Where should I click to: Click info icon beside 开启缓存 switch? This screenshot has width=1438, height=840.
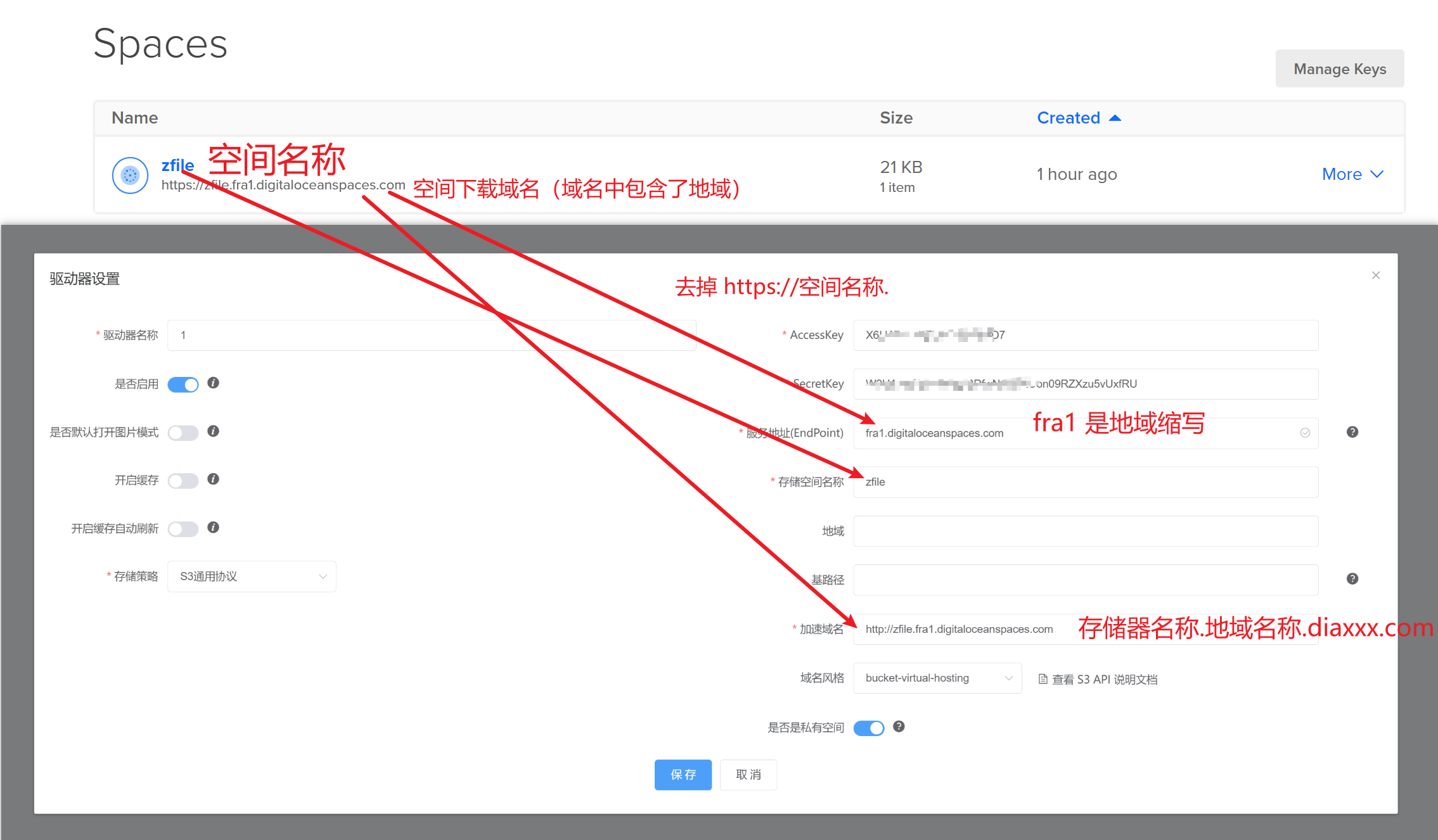[x=213, y=479]
